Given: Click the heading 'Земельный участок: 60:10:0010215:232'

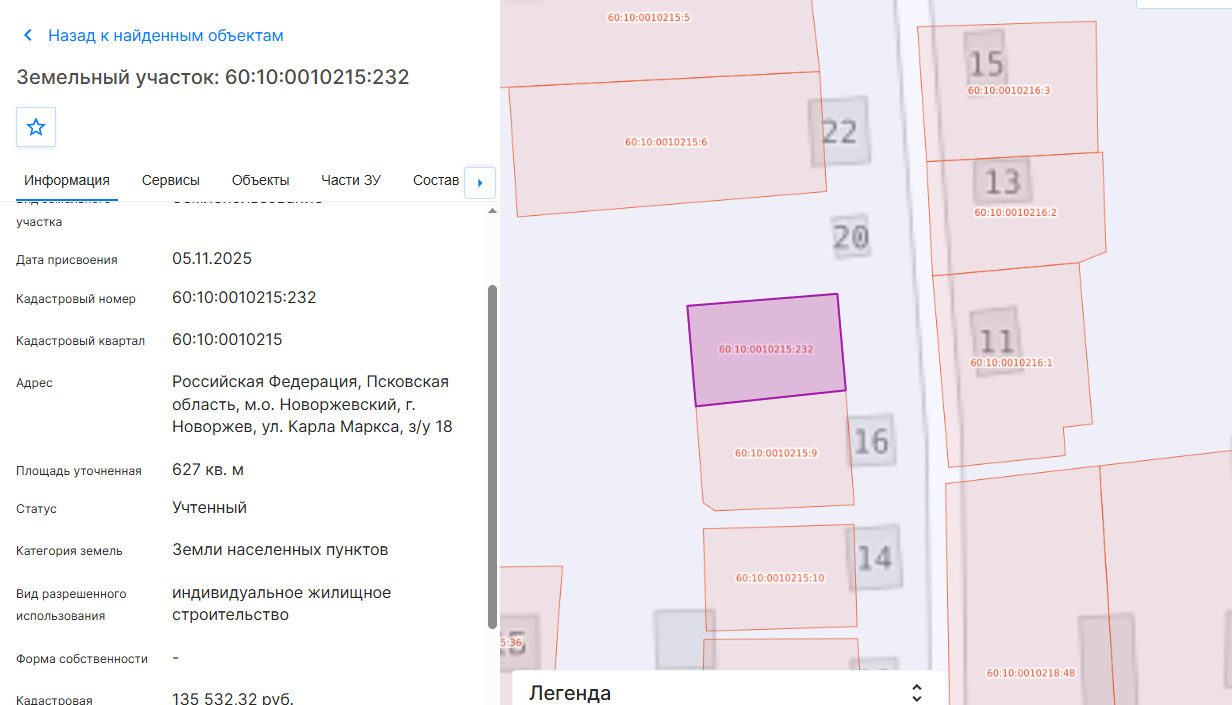Looking at the screenshot, I should coord(213,77).
